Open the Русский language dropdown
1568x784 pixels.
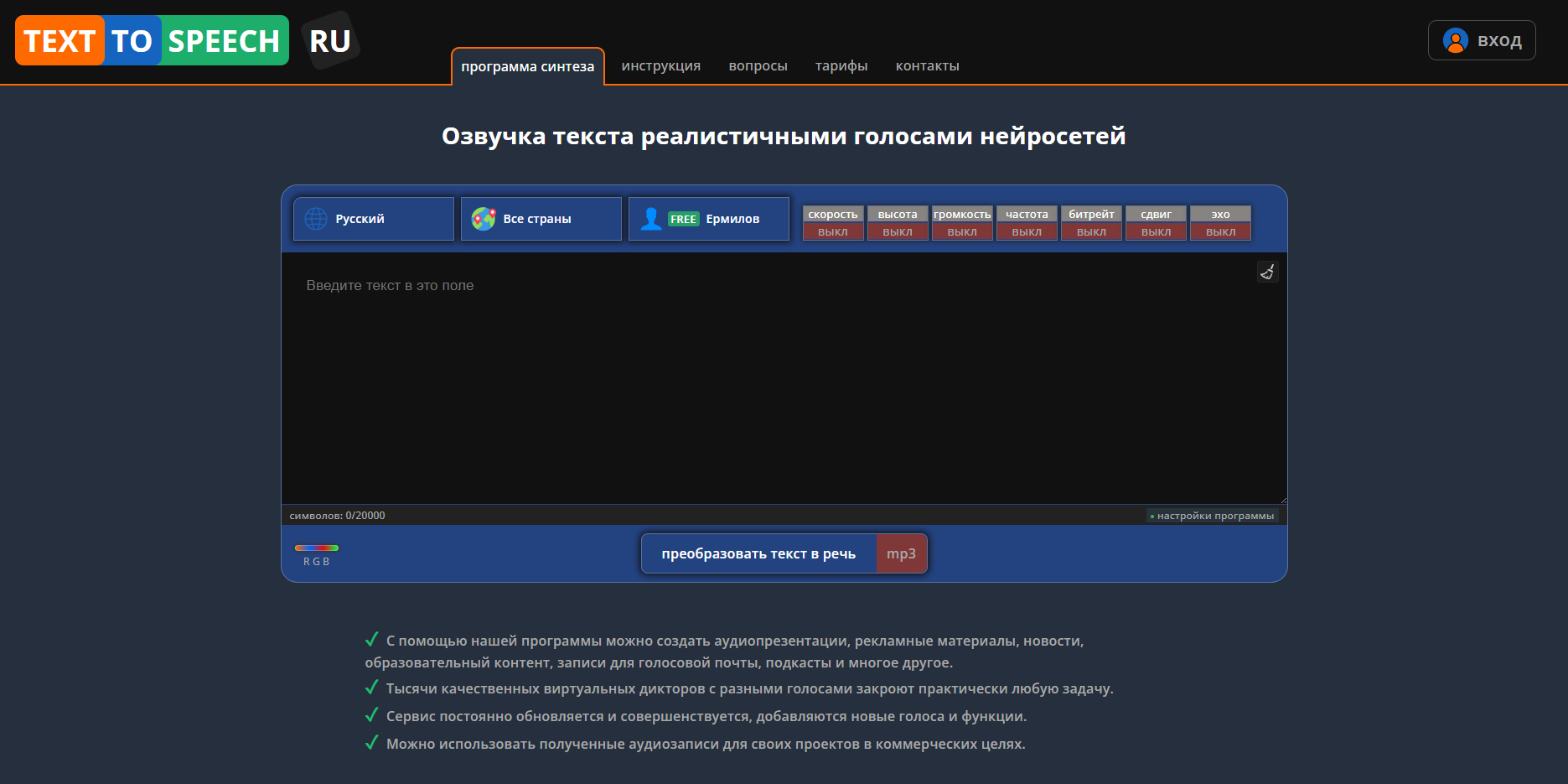(374, 219)
